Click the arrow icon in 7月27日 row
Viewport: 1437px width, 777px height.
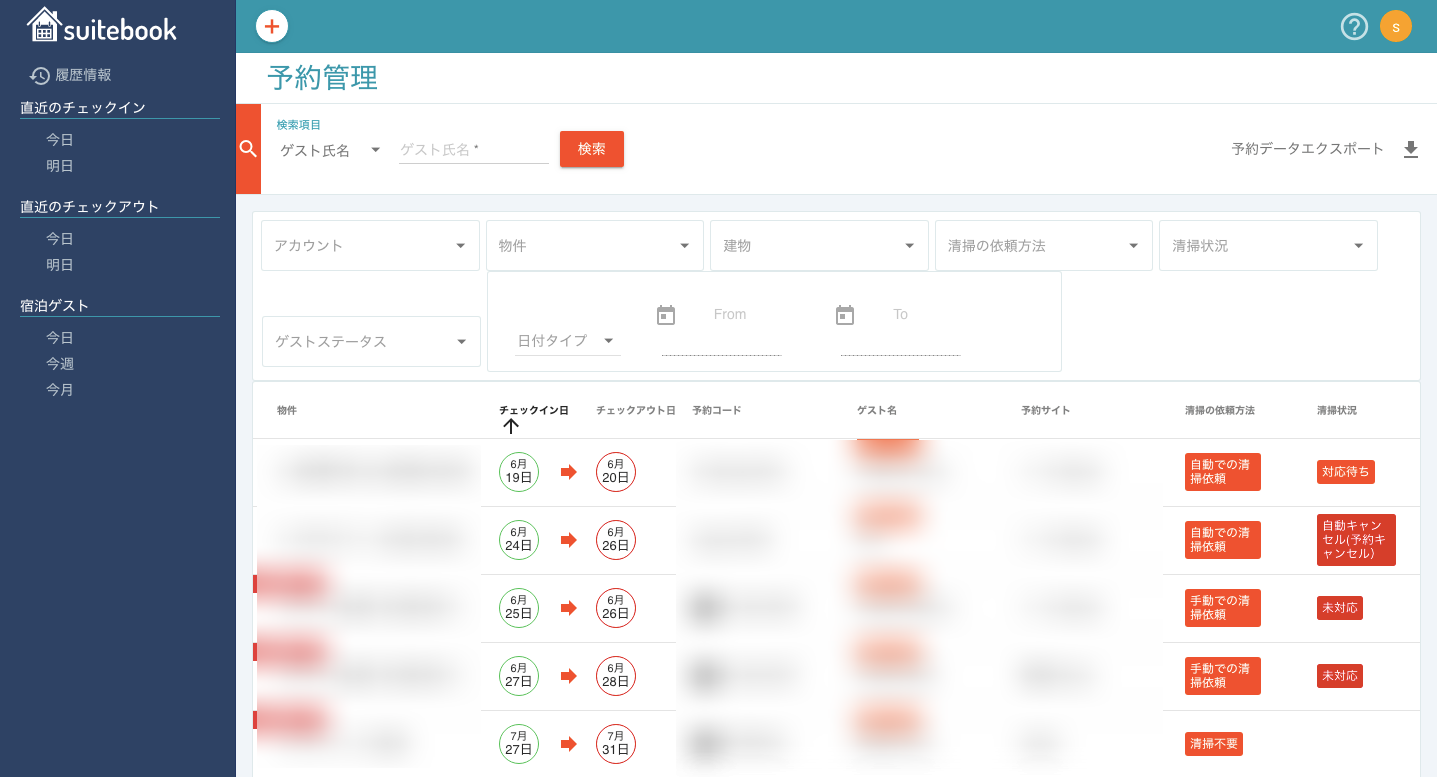click(569, 744)
